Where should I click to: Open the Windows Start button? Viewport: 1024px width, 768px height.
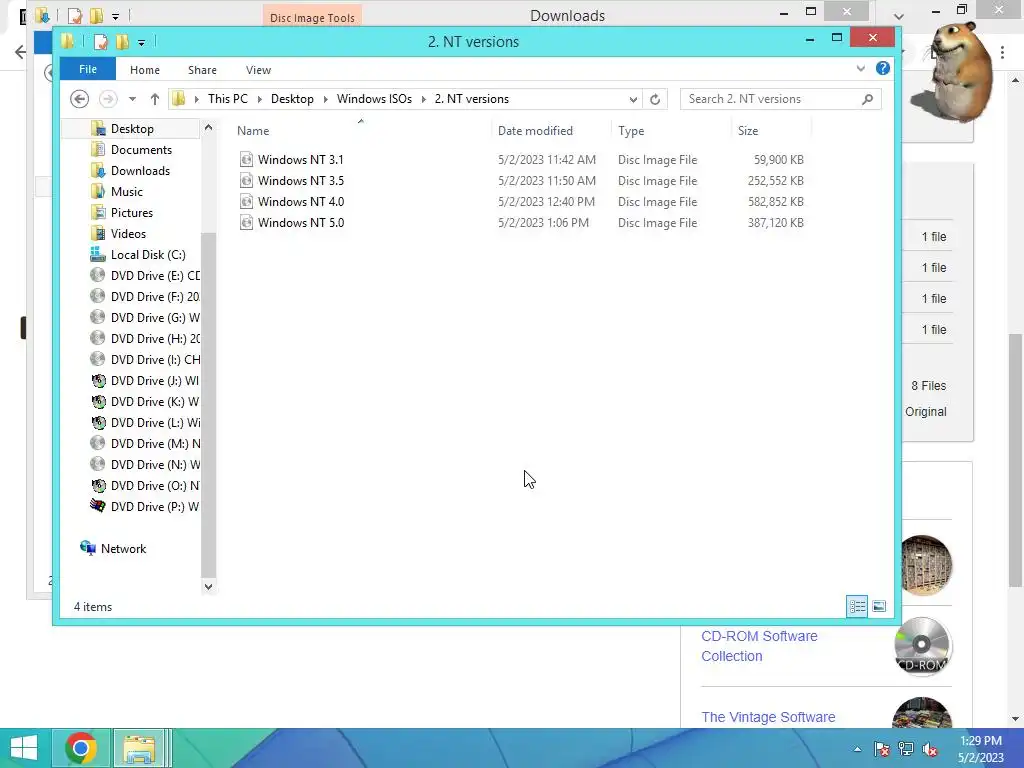point(24,748)
